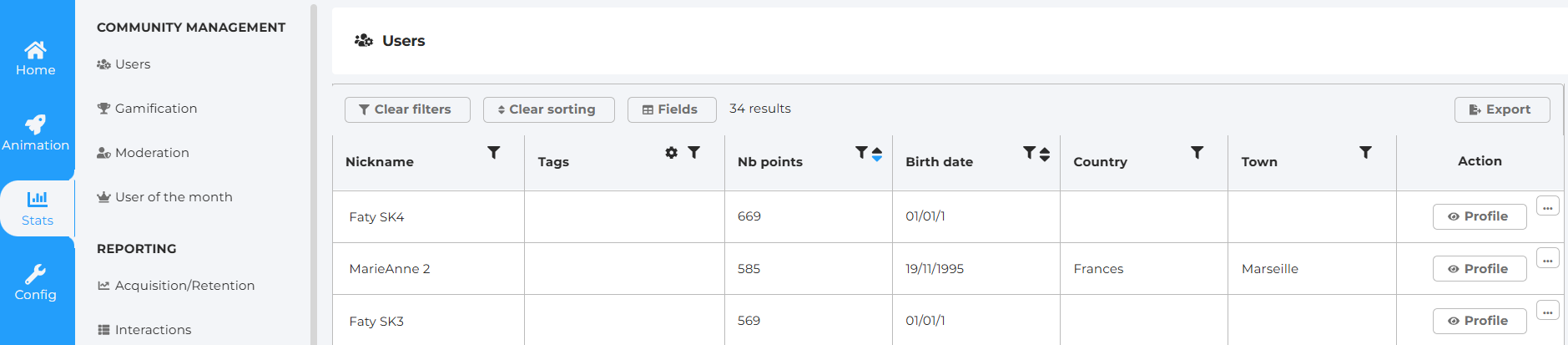Open the Animation rocket section
This screenshot has height=345, width=1568.
tap(36, 134)
